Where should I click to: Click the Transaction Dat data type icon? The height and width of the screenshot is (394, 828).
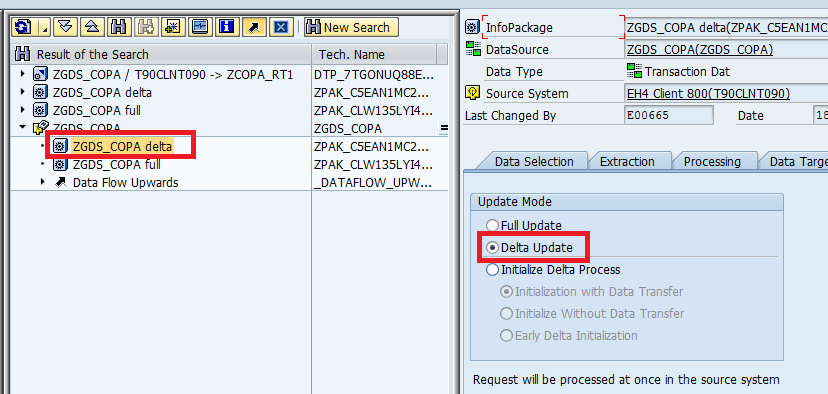coord(634,71)
